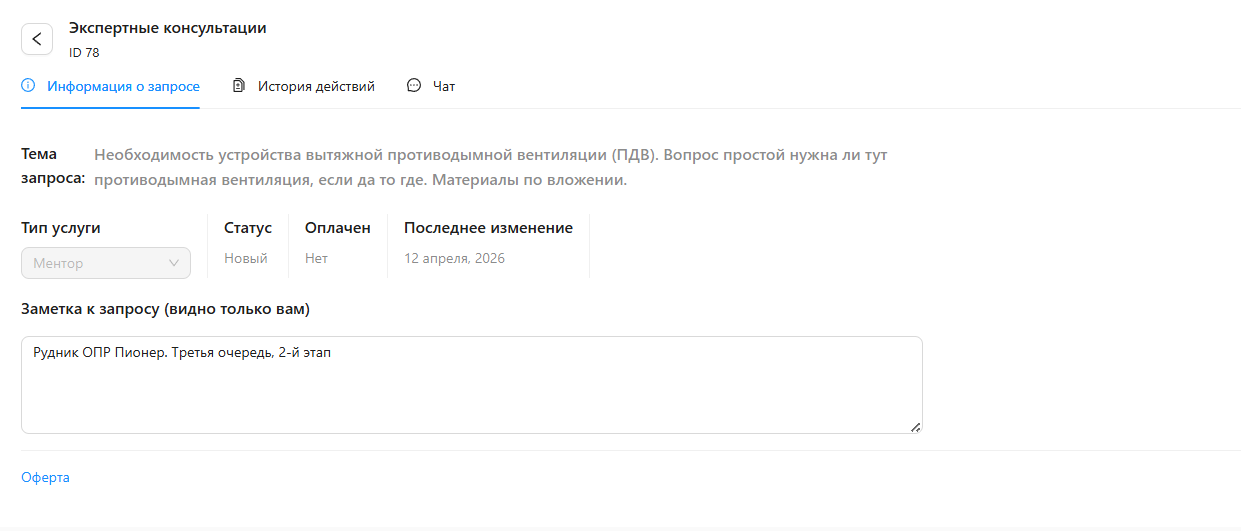Click the speech bubble icon beside Чат
The width and height of the screenshot is (1241, 531).
coord(414,86)
